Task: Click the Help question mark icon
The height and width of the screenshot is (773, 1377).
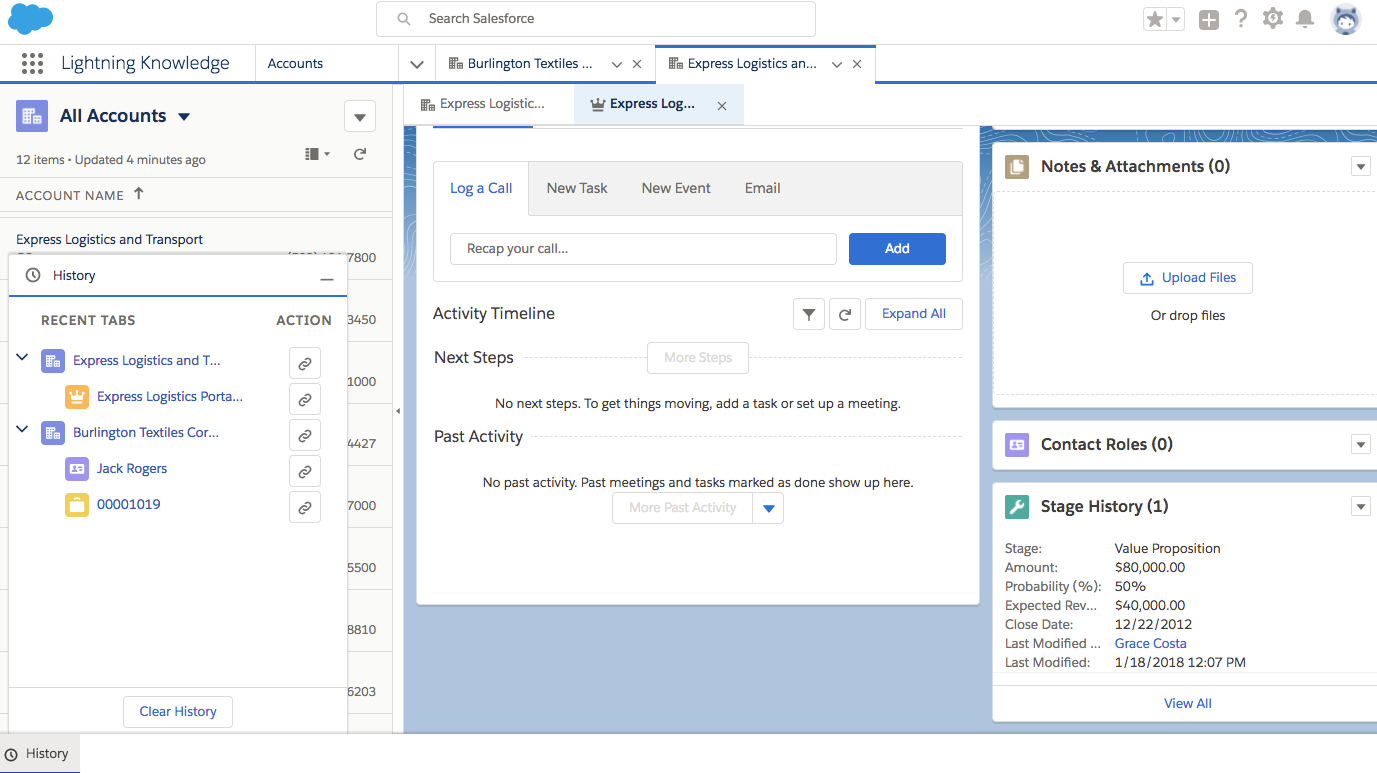Action: click(1241, 19)
